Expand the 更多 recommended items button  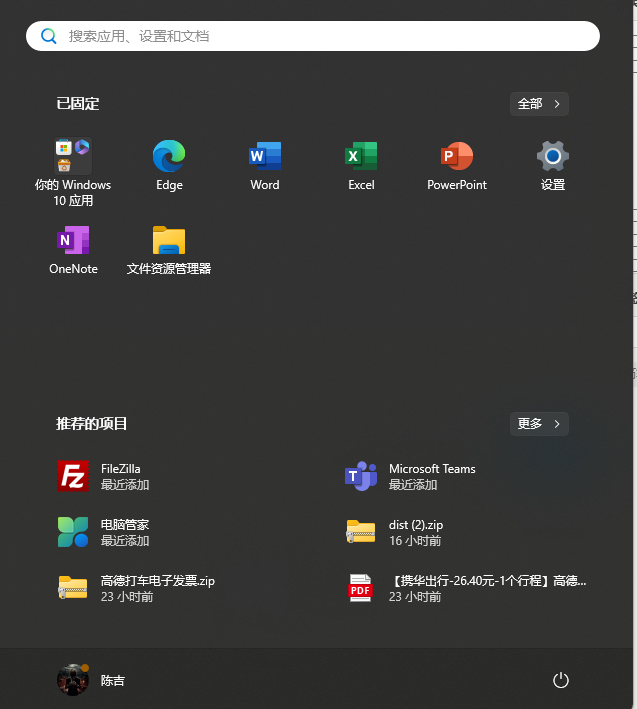(539, 424)
